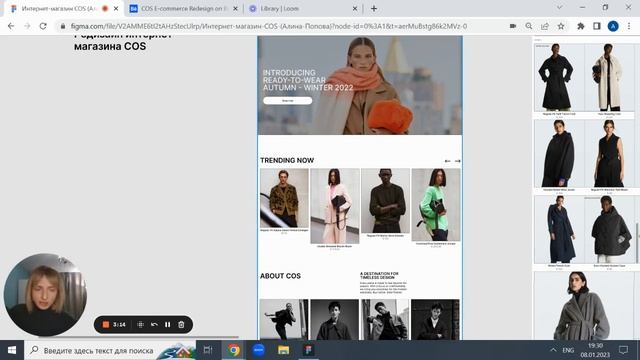Open Chrome extensions puzzle icon
The width and height of the screenshot is (640, 360).
click(x=580, y=26)
